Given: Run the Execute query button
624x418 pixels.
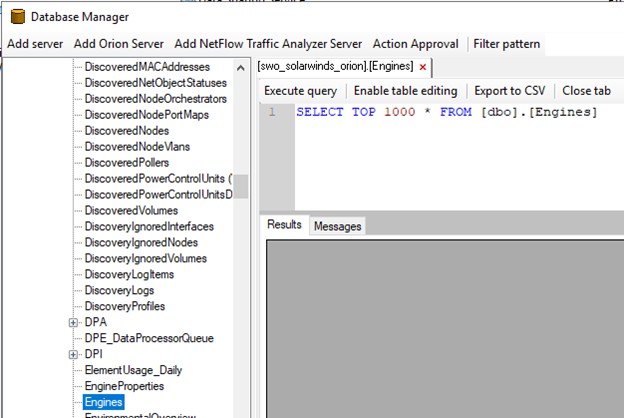Looking at the screenshot, I should pos(300,91).
